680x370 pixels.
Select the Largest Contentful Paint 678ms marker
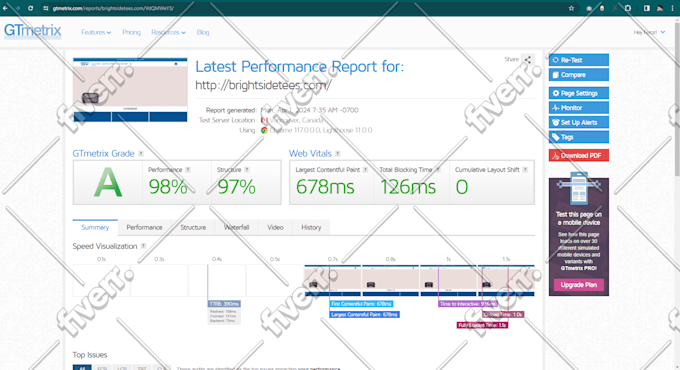click(364, 314)
